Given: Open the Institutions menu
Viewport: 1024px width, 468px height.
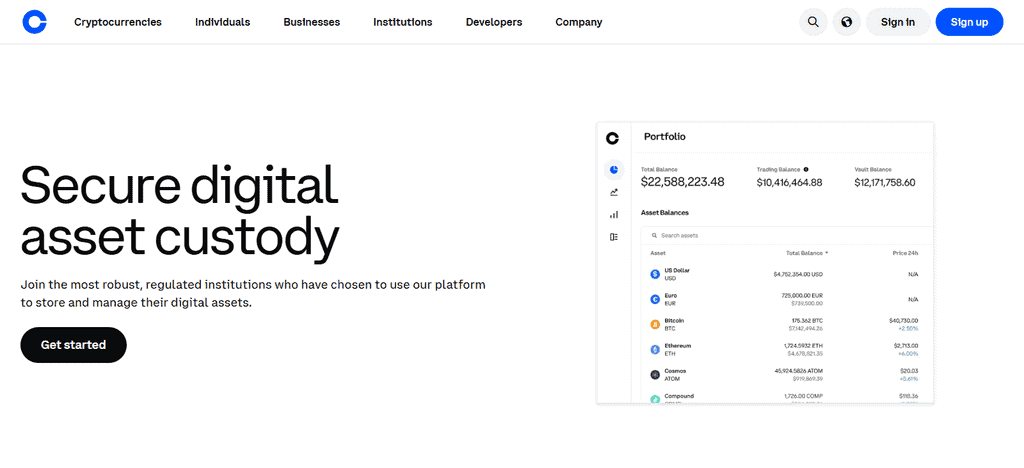Looking at the screenshot, I should 403,22.
